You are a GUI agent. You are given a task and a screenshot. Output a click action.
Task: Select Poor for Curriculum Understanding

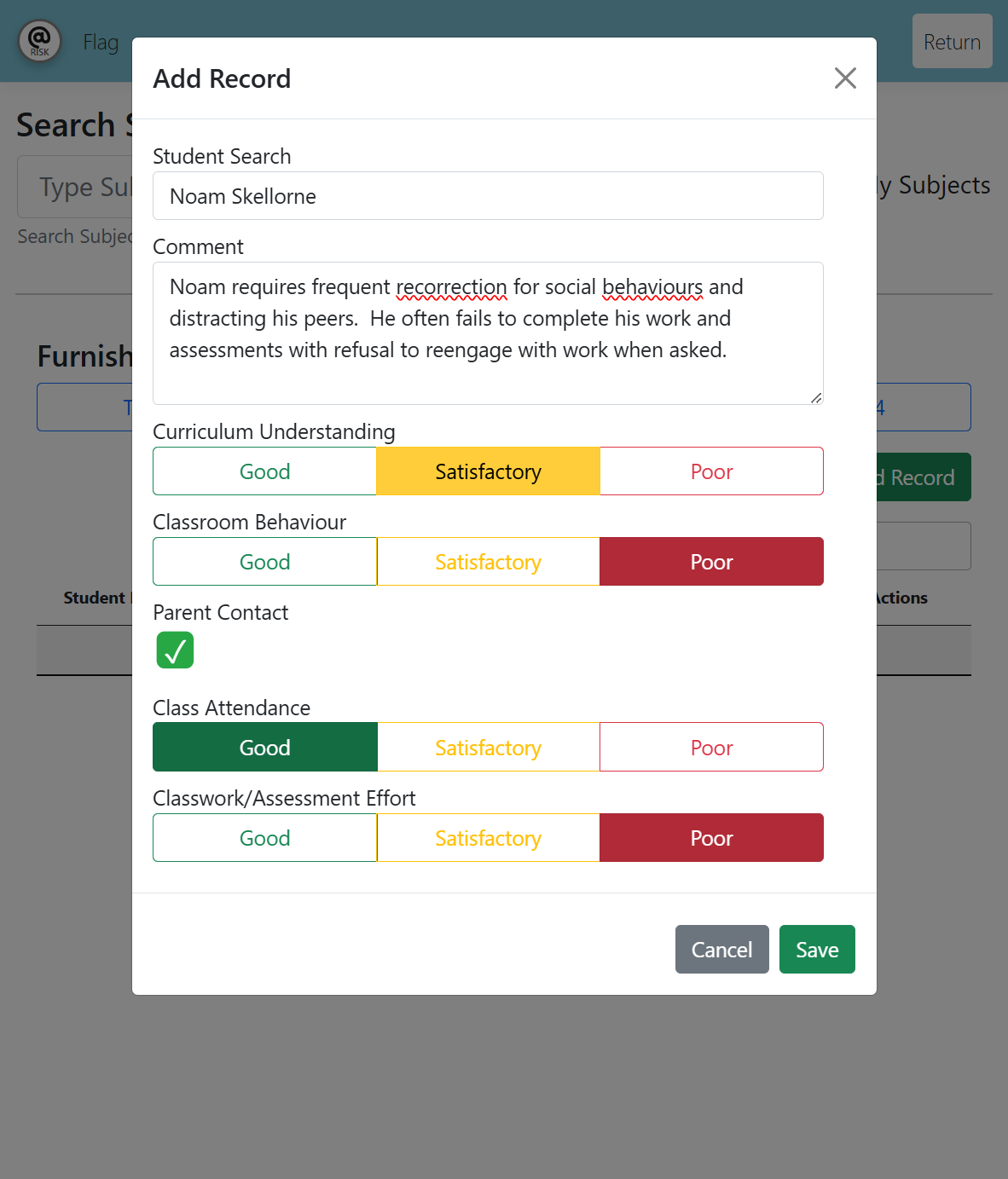(711, 471)
